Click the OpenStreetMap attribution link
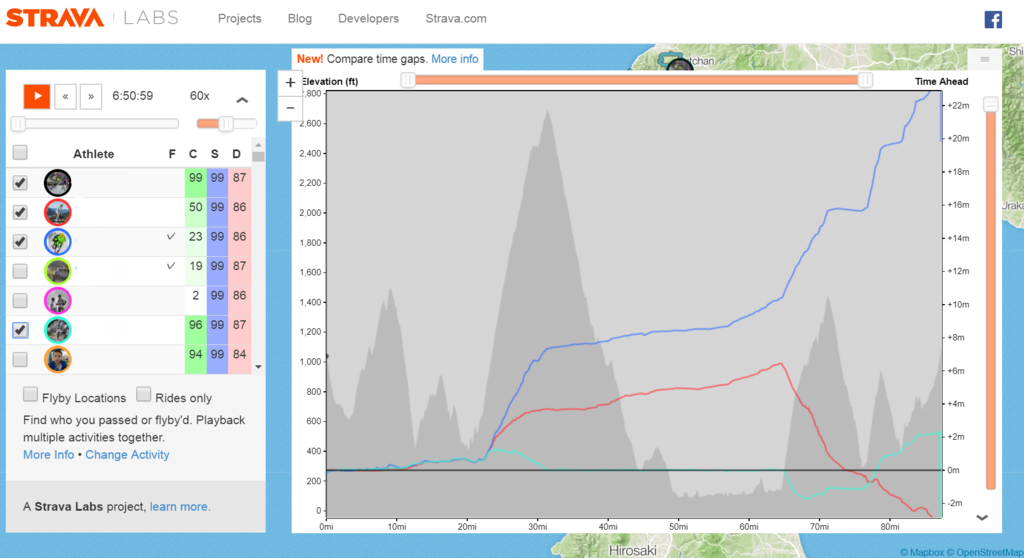The image size is (1024, 558). click(x=985, y=552)
